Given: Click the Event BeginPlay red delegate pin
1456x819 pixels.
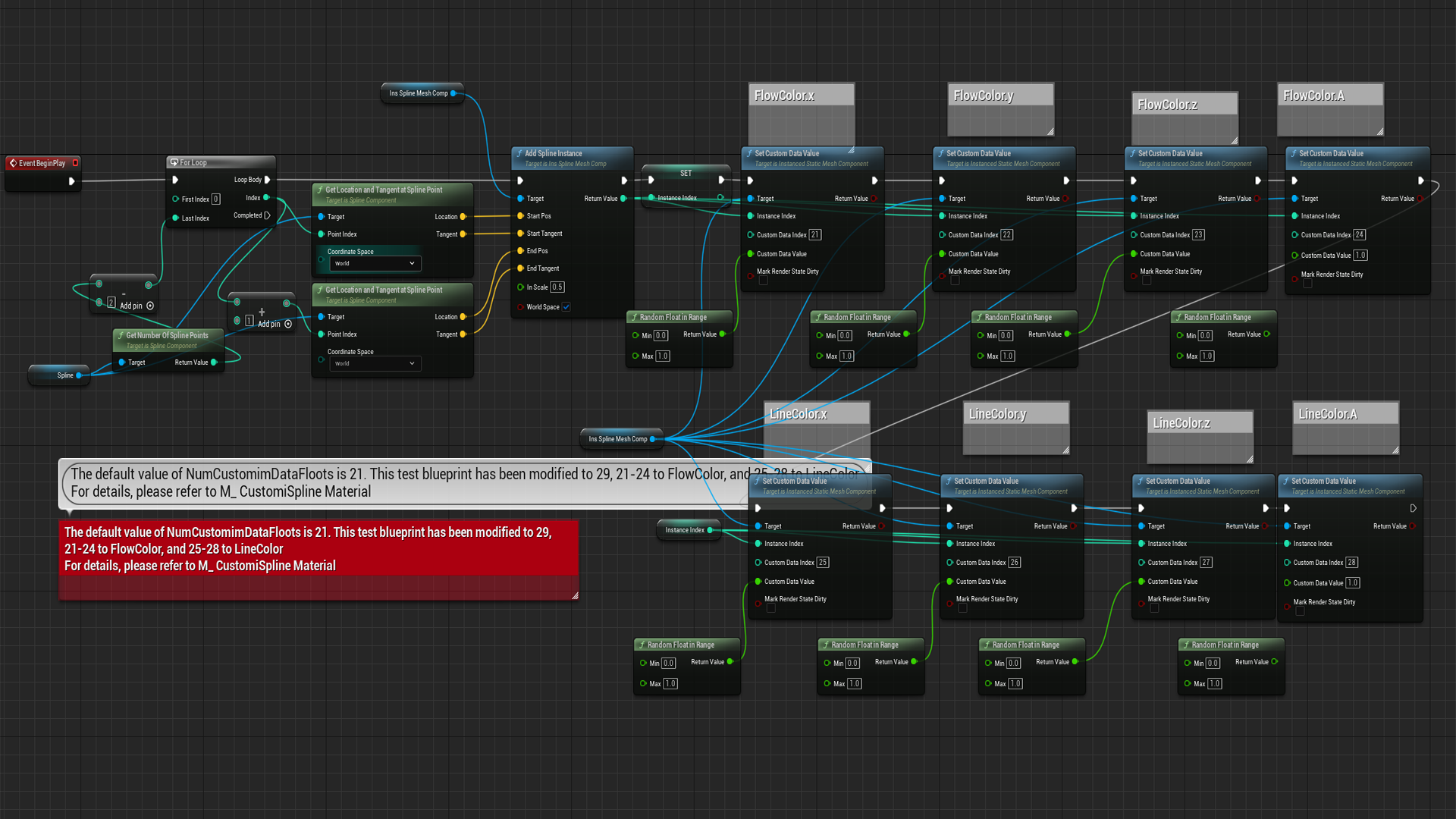Looking at the screenshot, I should (x=75, y=163).
